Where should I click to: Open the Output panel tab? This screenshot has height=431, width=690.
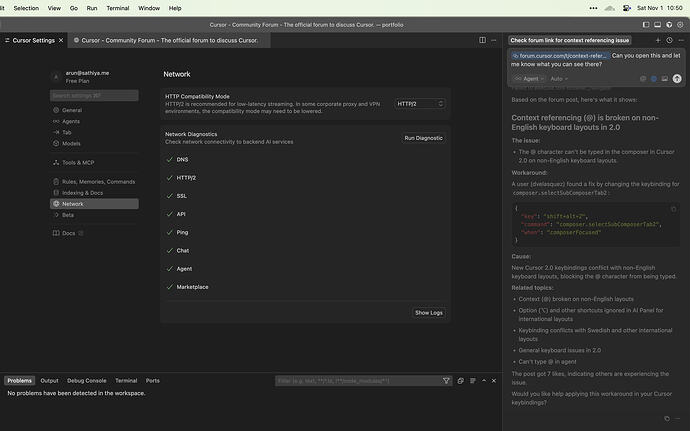49,380
